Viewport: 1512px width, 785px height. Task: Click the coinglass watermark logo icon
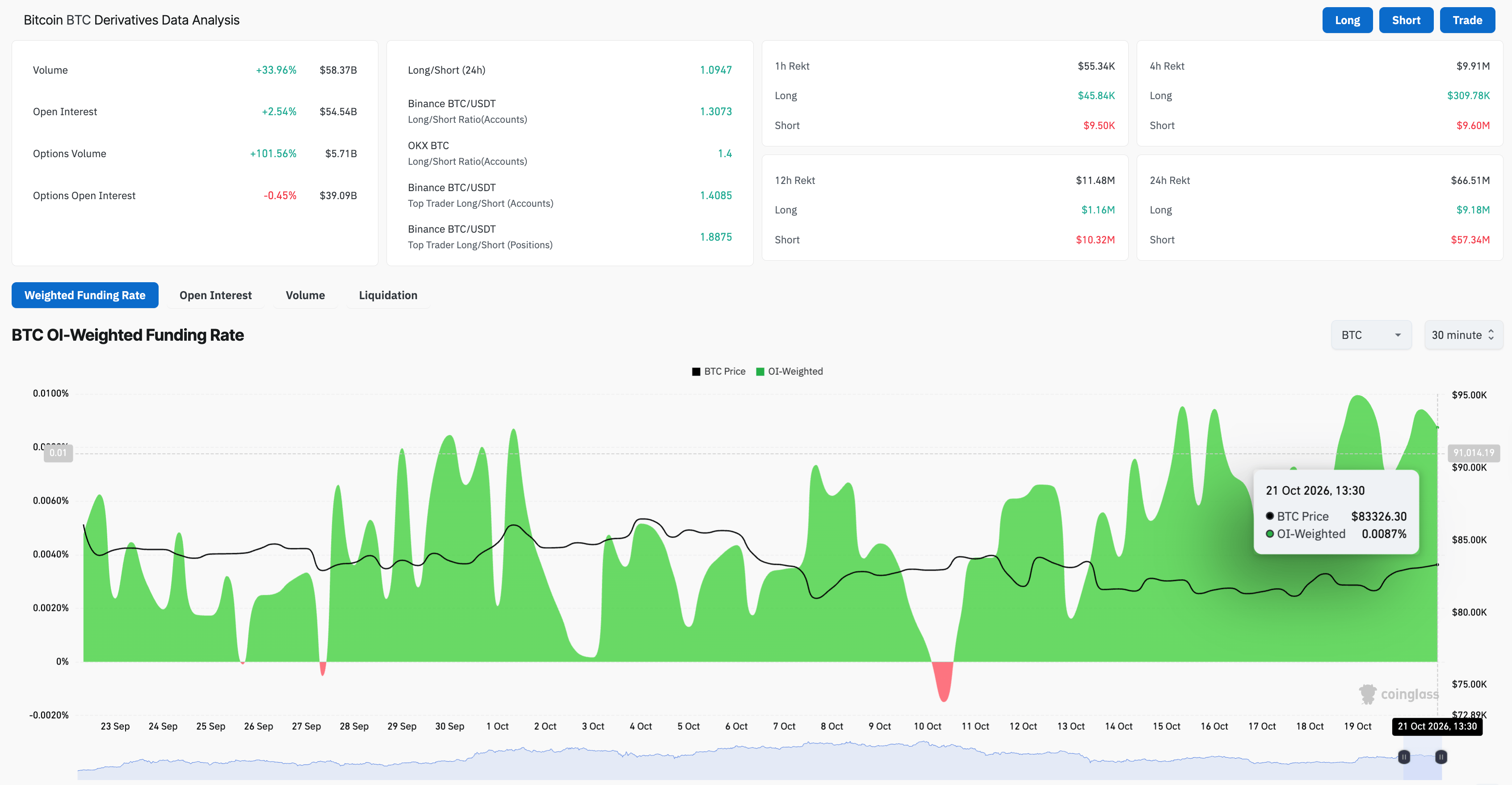(x=1368, y=694)
